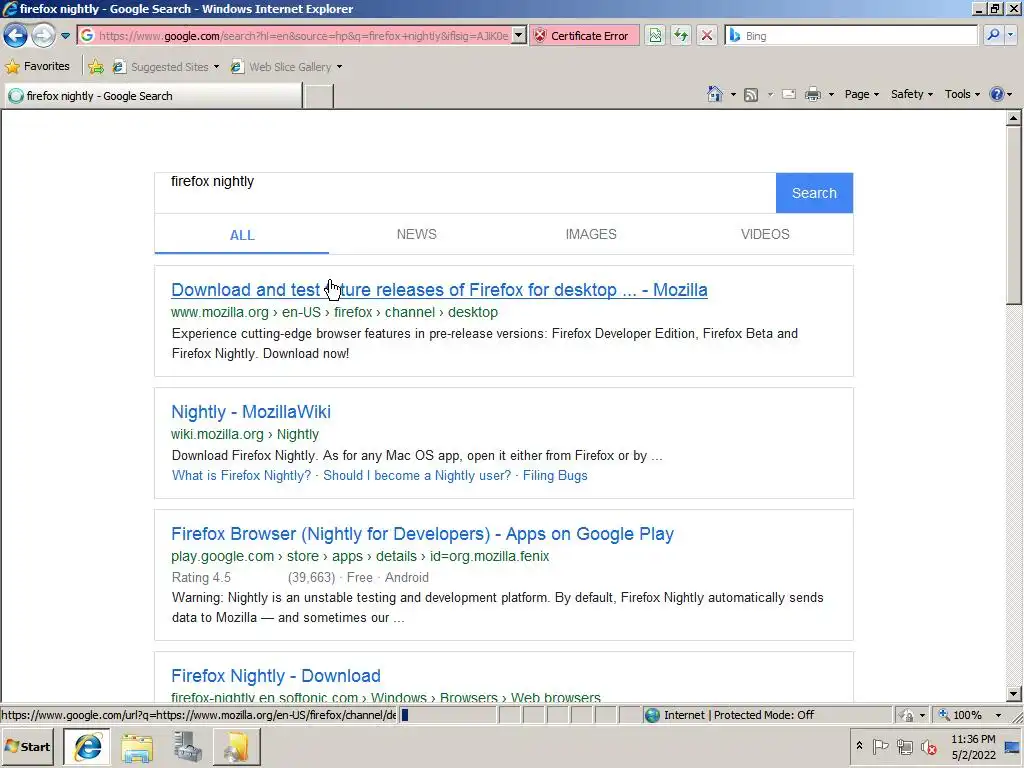Open the Page menu

tap(861, 94)
